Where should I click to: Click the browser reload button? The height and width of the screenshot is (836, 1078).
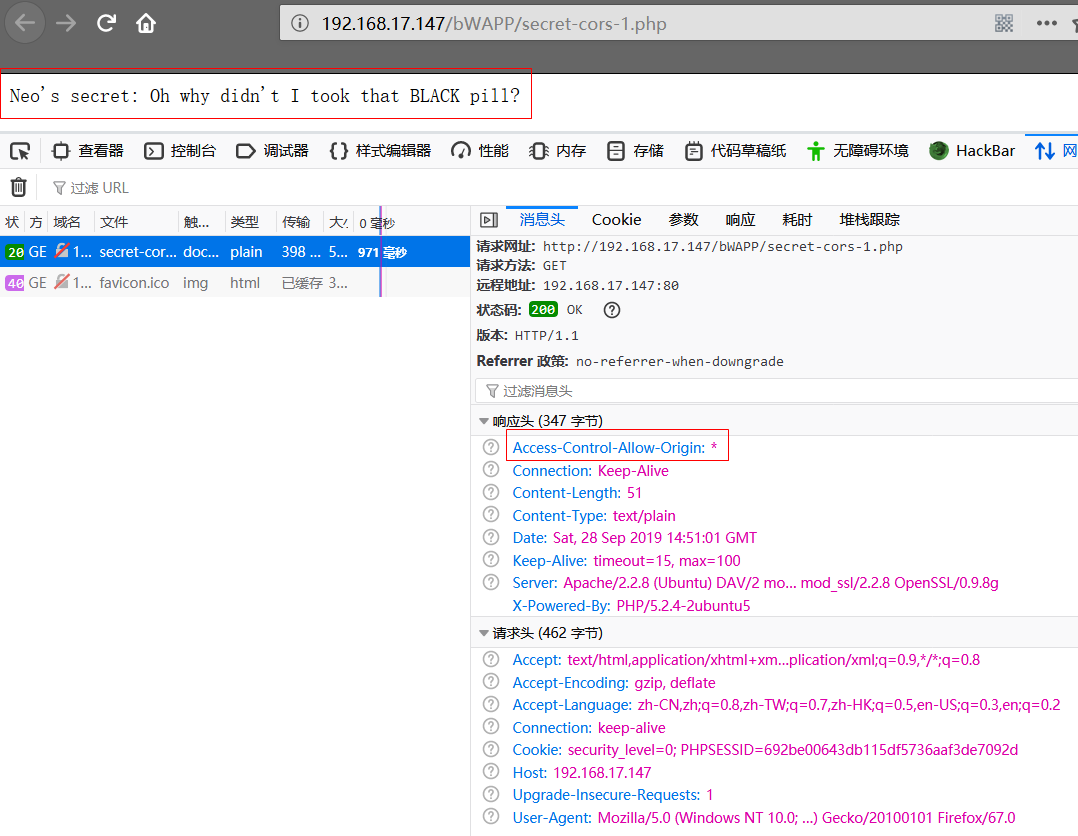point(107,23)
